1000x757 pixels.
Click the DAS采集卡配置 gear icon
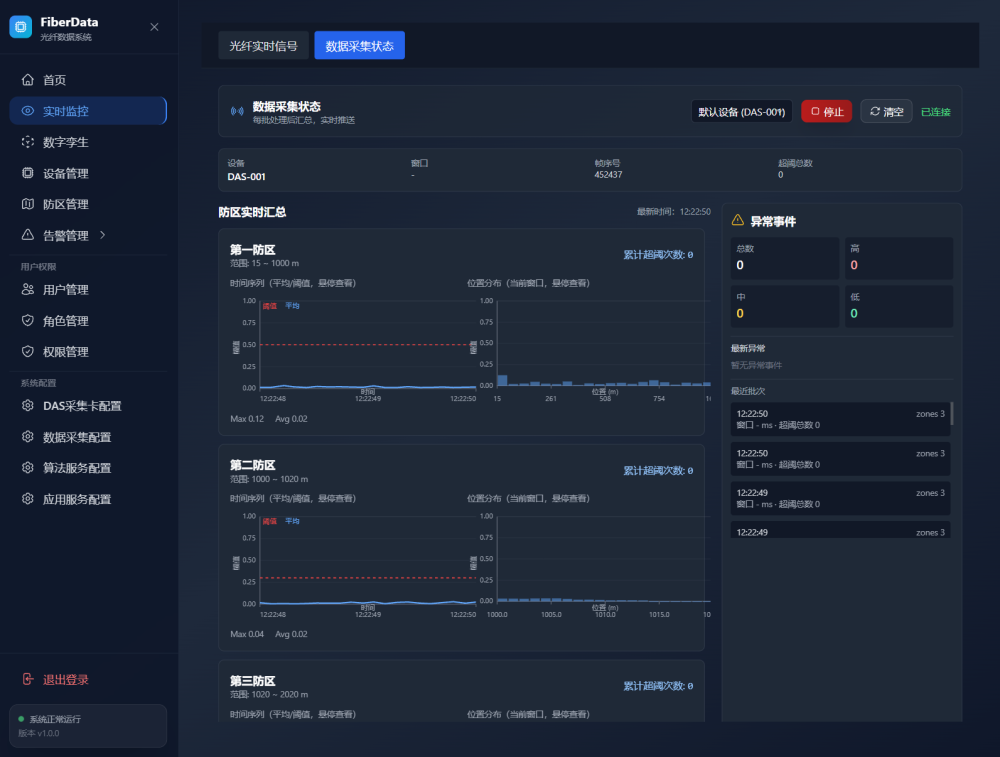(x=28, y=406)
